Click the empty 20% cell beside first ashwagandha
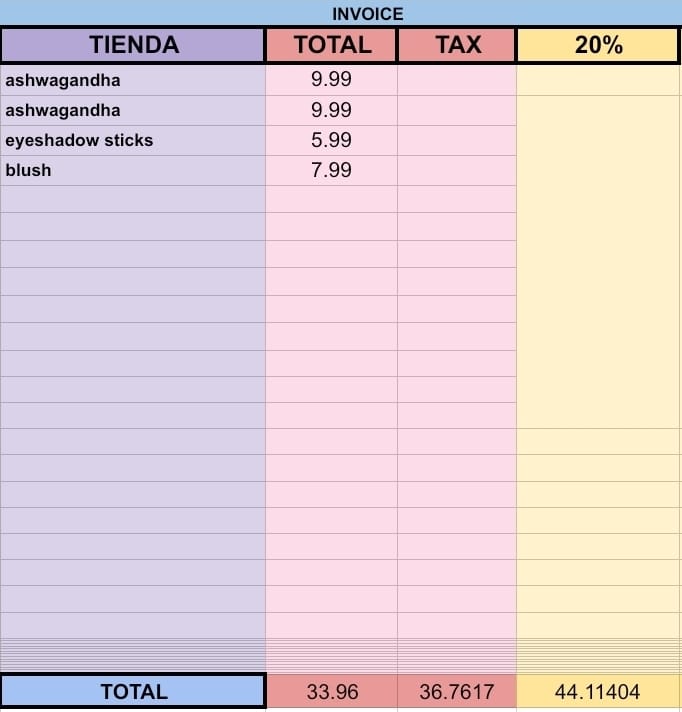 click(x=598, y=80)
